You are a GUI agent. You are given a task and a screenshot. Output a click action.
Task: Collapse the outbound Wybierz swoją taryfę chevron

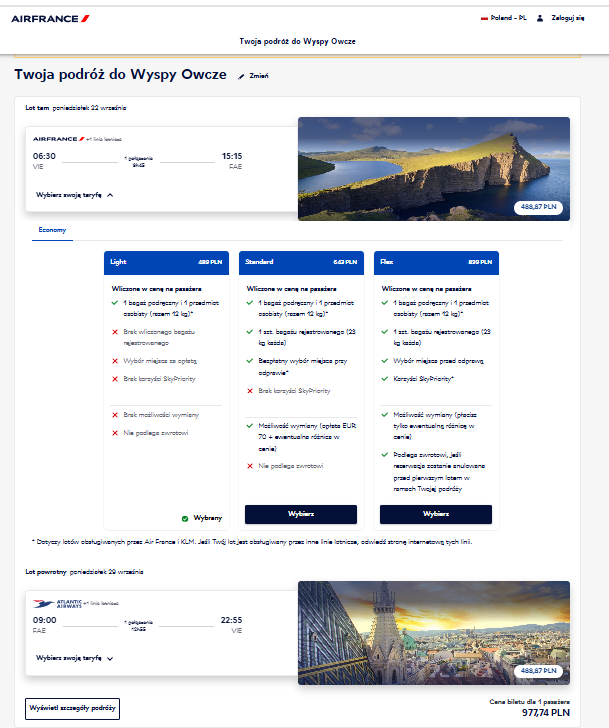(110, 195)
